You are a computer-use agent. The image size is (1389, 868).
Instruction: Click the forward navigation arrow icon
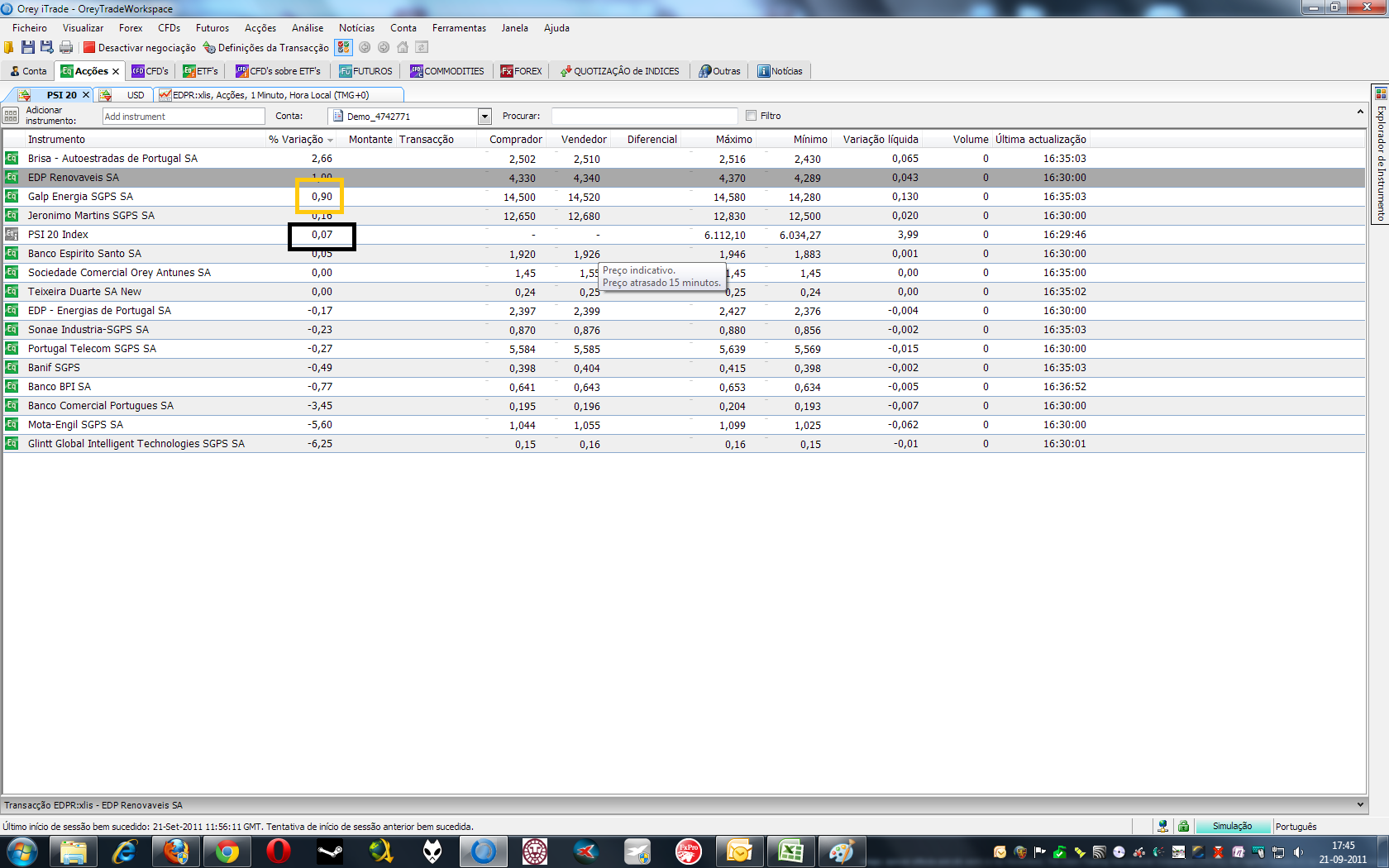pyautogui.click(x=384, y=47)
